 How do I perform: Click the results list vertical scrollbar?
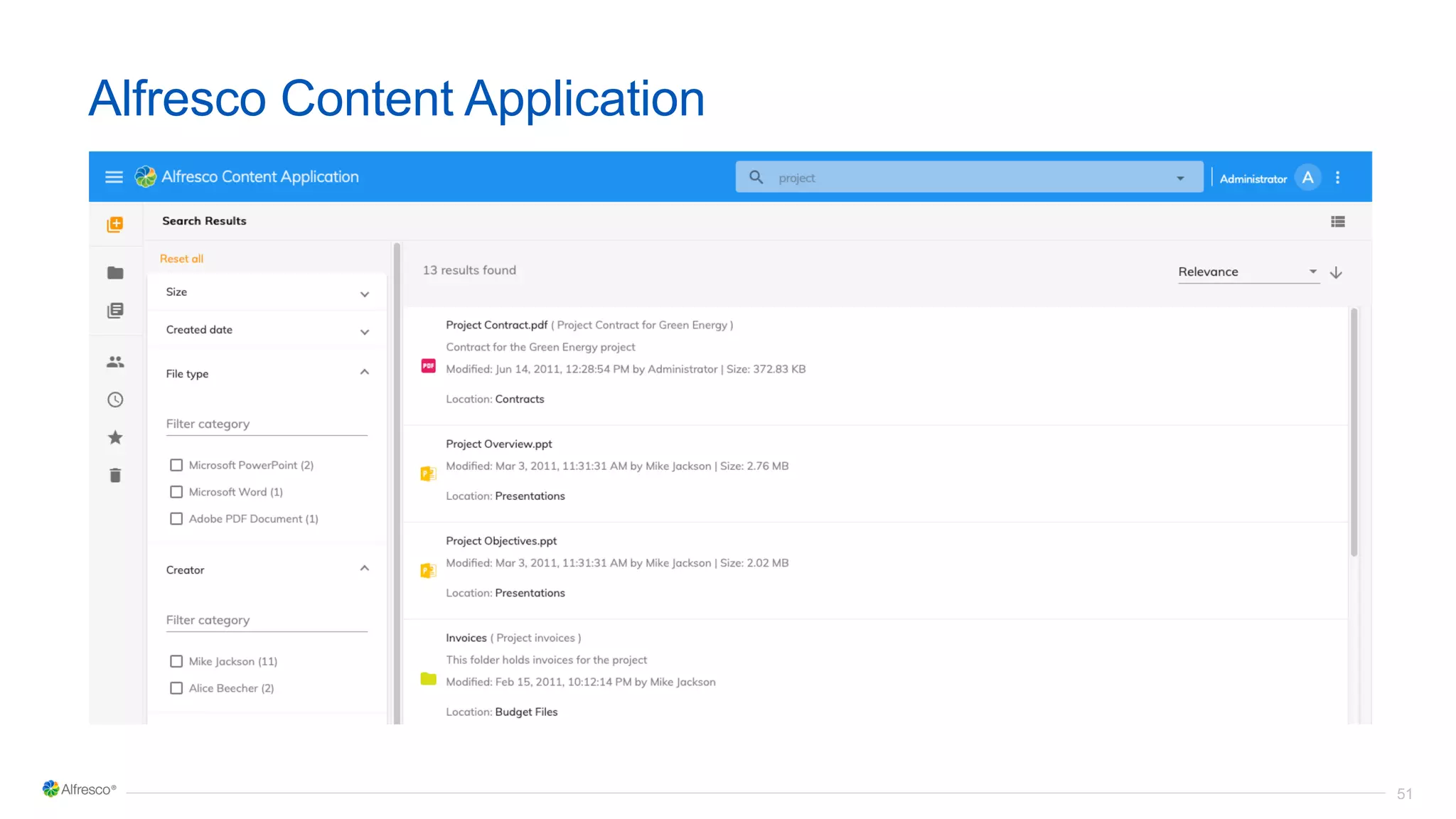pos(1354,432)
